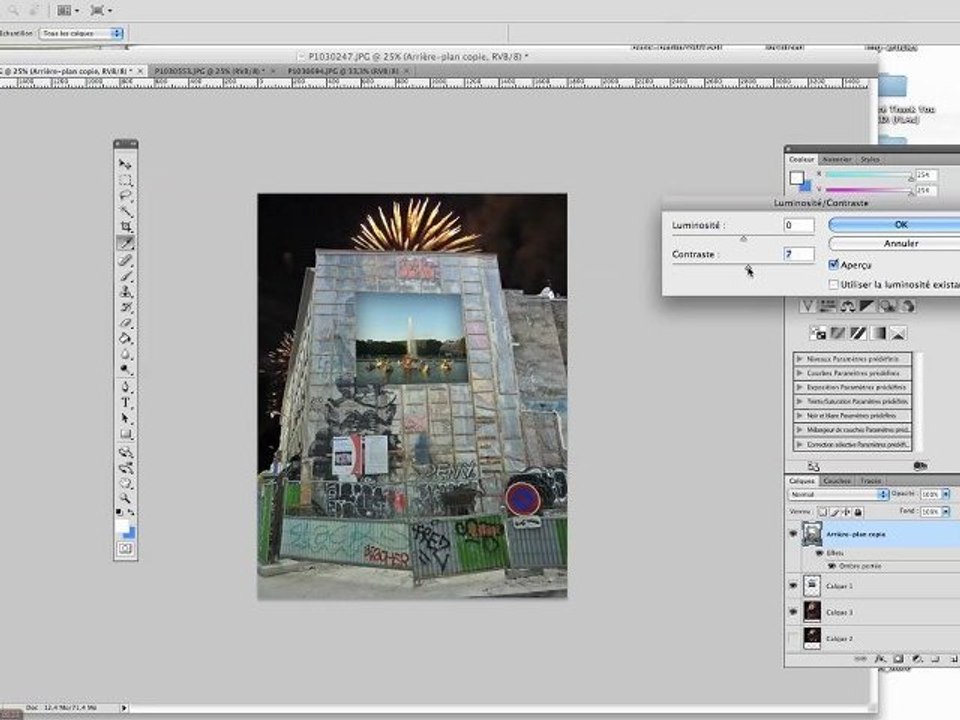Choose the Paint Bucket tool

tap(126, 338)
